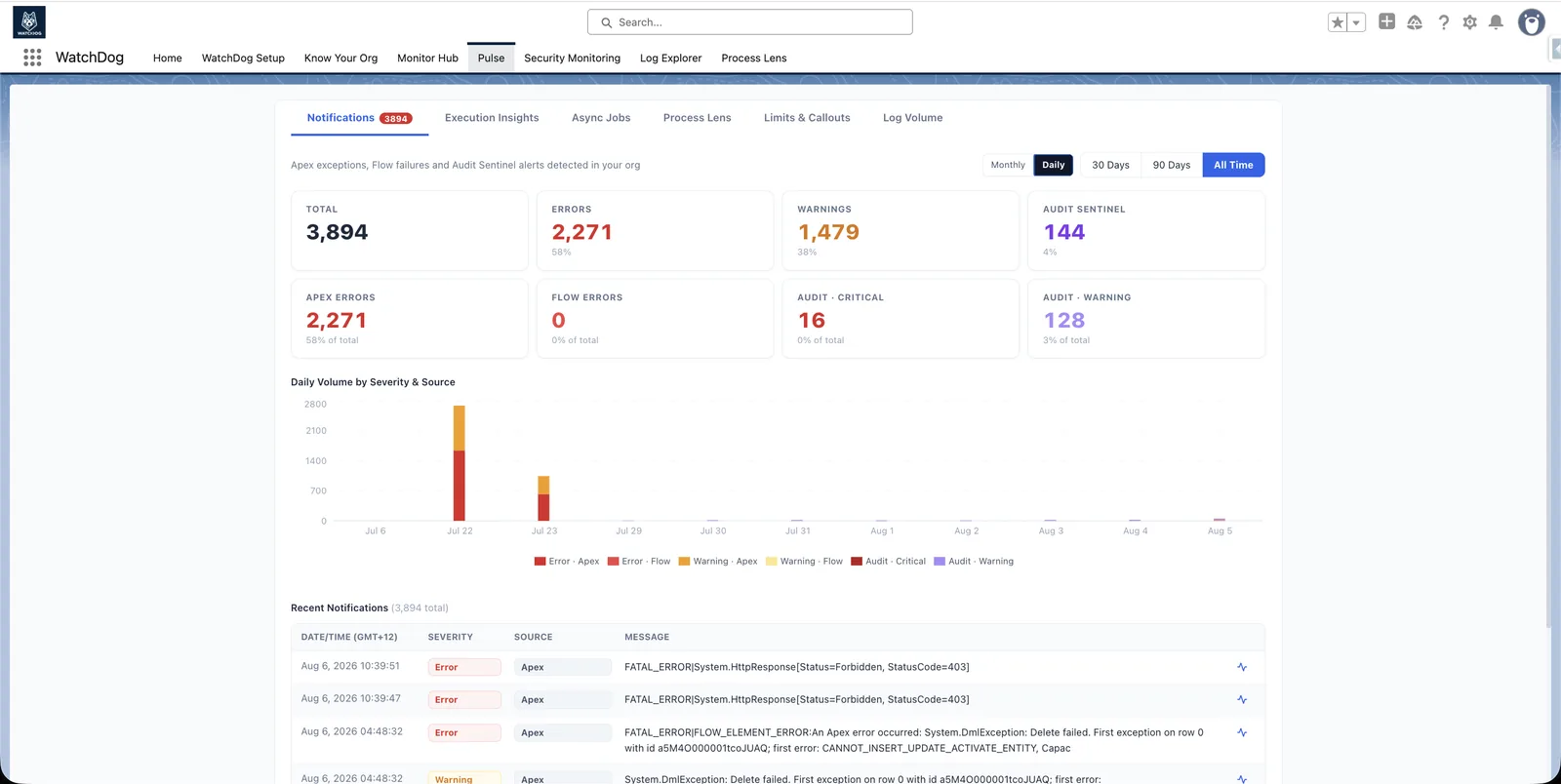Click the Source column header
The image size is (1561, 784).
tap(533, 637)
